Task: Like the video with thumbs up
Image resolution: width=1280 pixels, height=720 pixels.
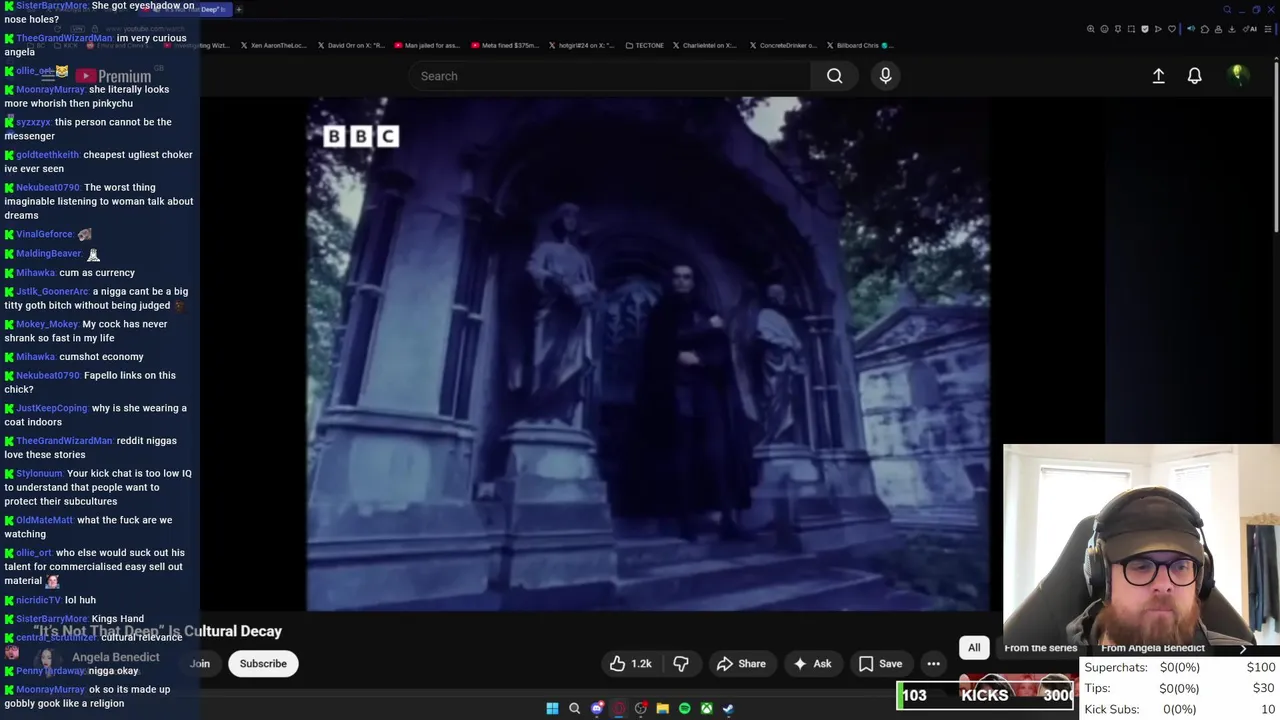Action: click(x=630, y=664)
